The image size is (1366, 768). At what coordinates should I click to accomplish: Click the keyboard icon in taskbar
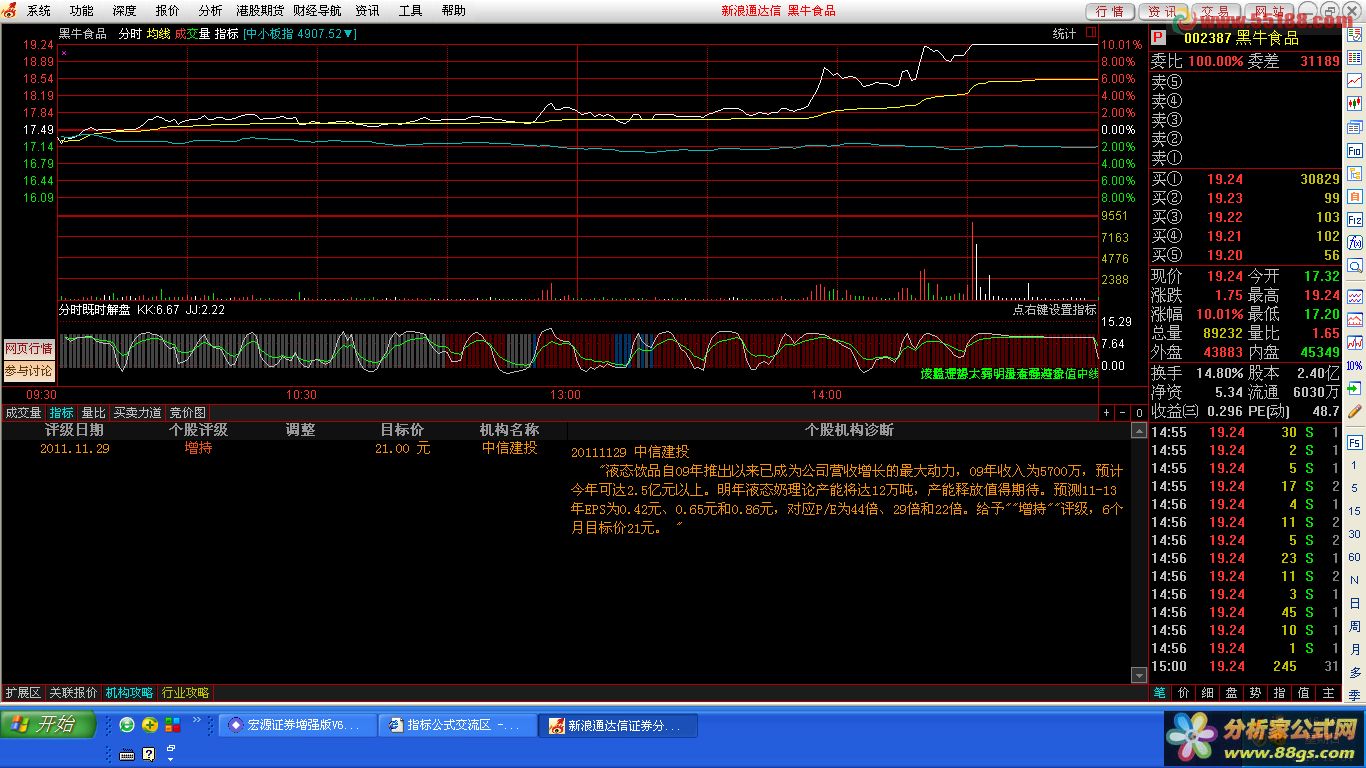point(127,754)
